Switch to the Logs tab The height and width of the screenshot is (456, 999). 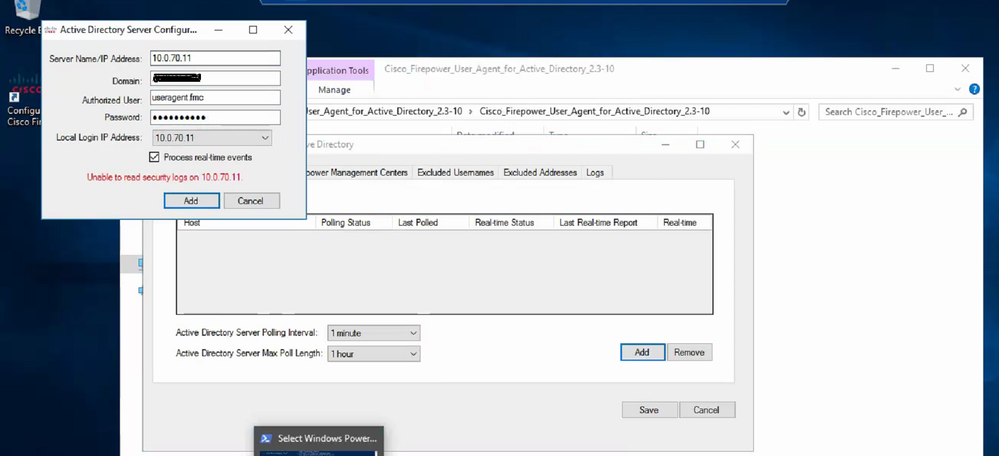tap(595, 173)
